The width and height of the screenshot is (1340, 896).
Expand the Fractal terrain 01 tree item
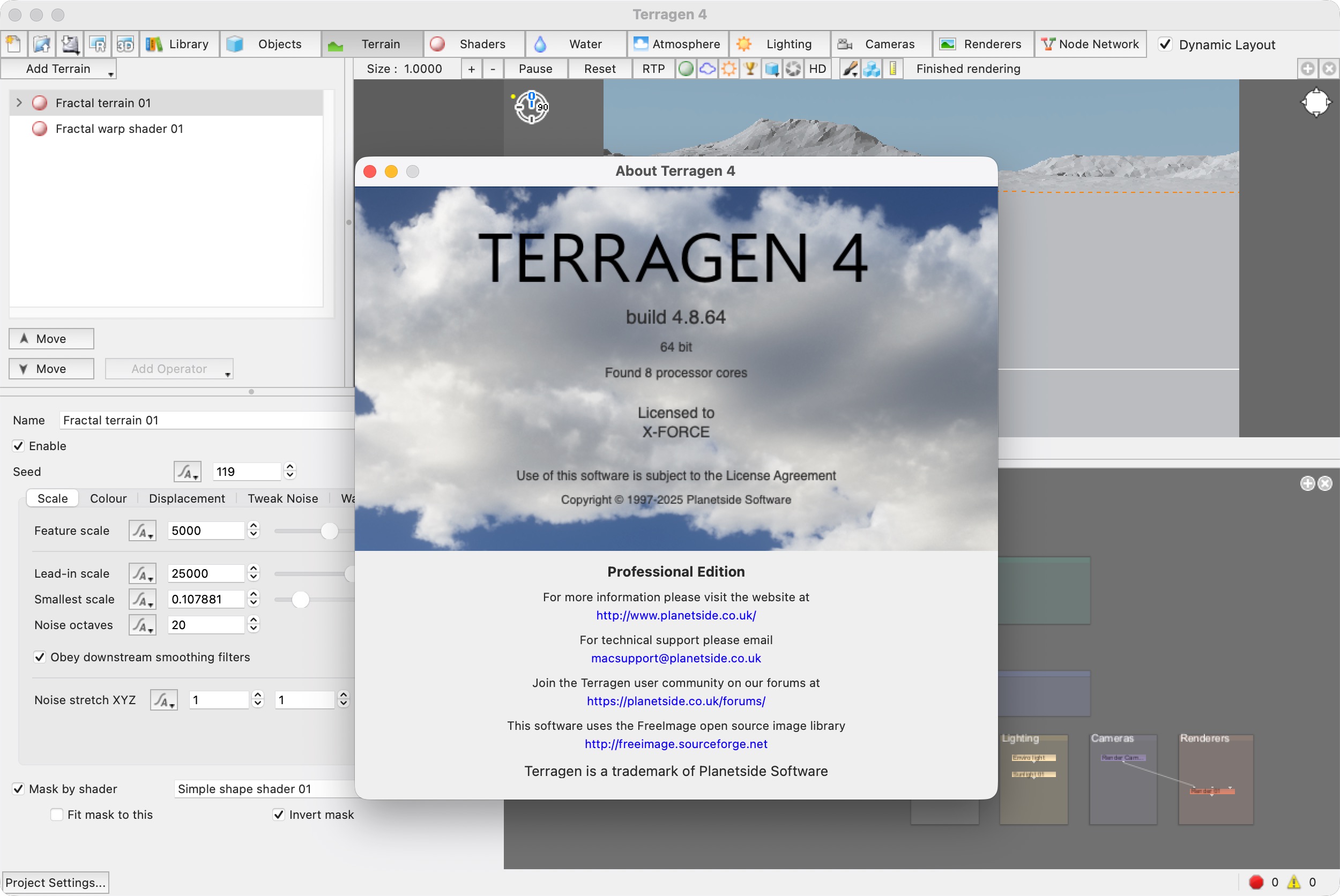(x=19, y=103)
